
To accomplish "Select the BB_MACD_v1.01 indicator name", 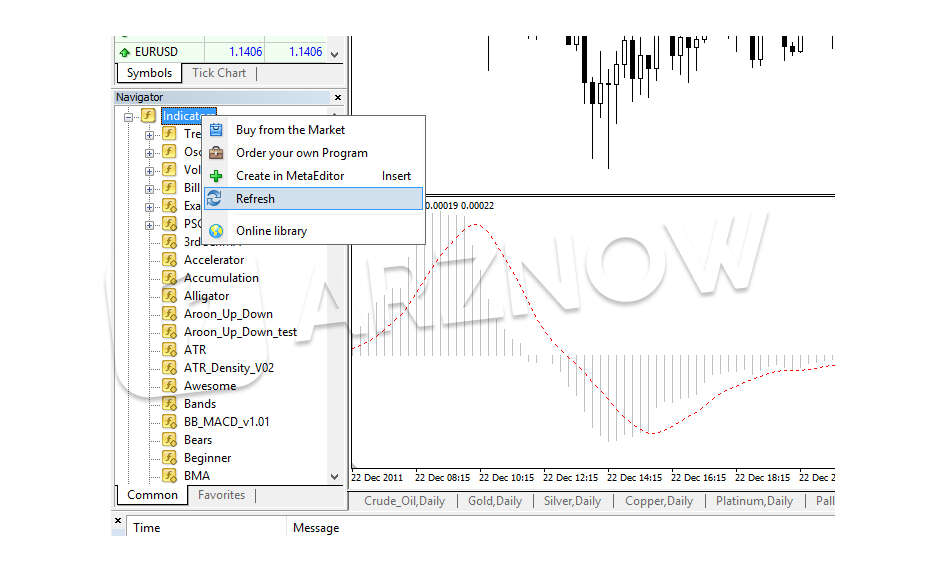I will pos(226,421).
